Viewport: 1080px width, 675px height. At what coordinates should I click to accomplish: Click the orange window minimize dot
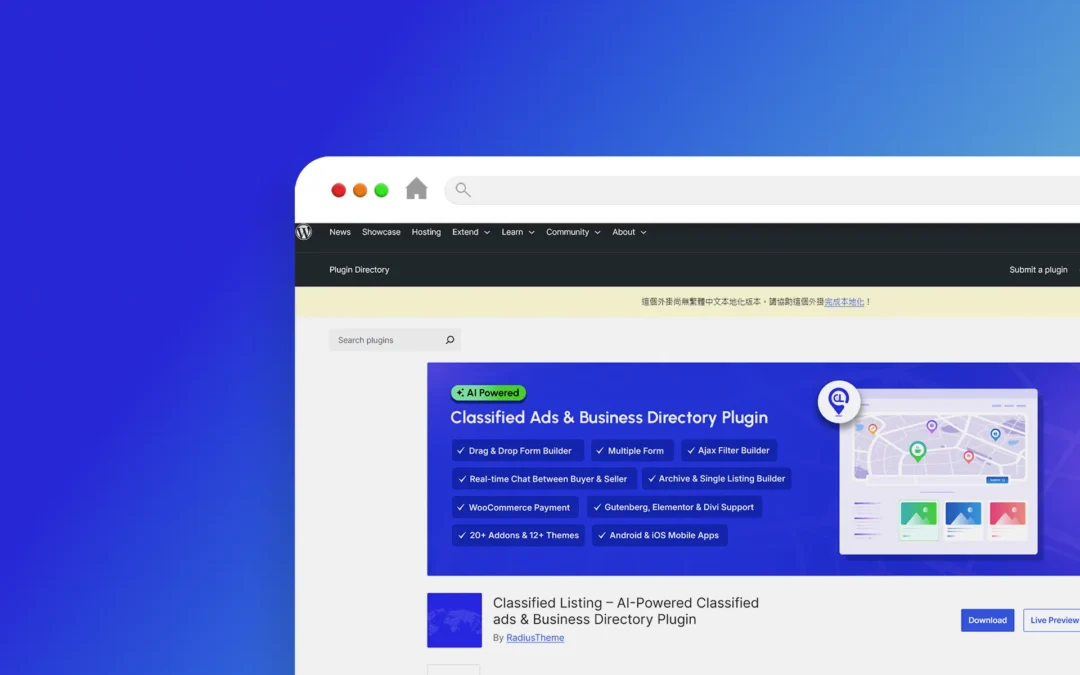[360, 190]
